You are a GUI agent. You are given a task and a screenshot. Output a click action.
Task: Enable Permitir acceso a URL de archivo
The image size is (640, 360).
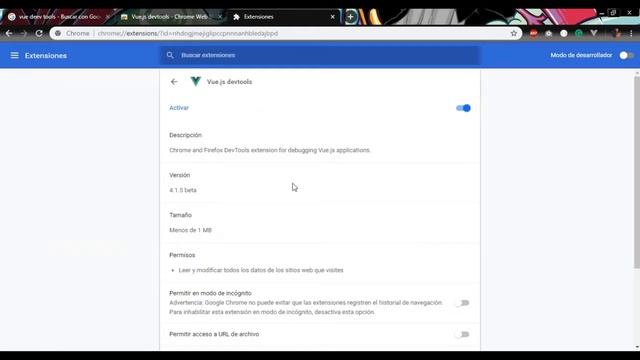462,334
